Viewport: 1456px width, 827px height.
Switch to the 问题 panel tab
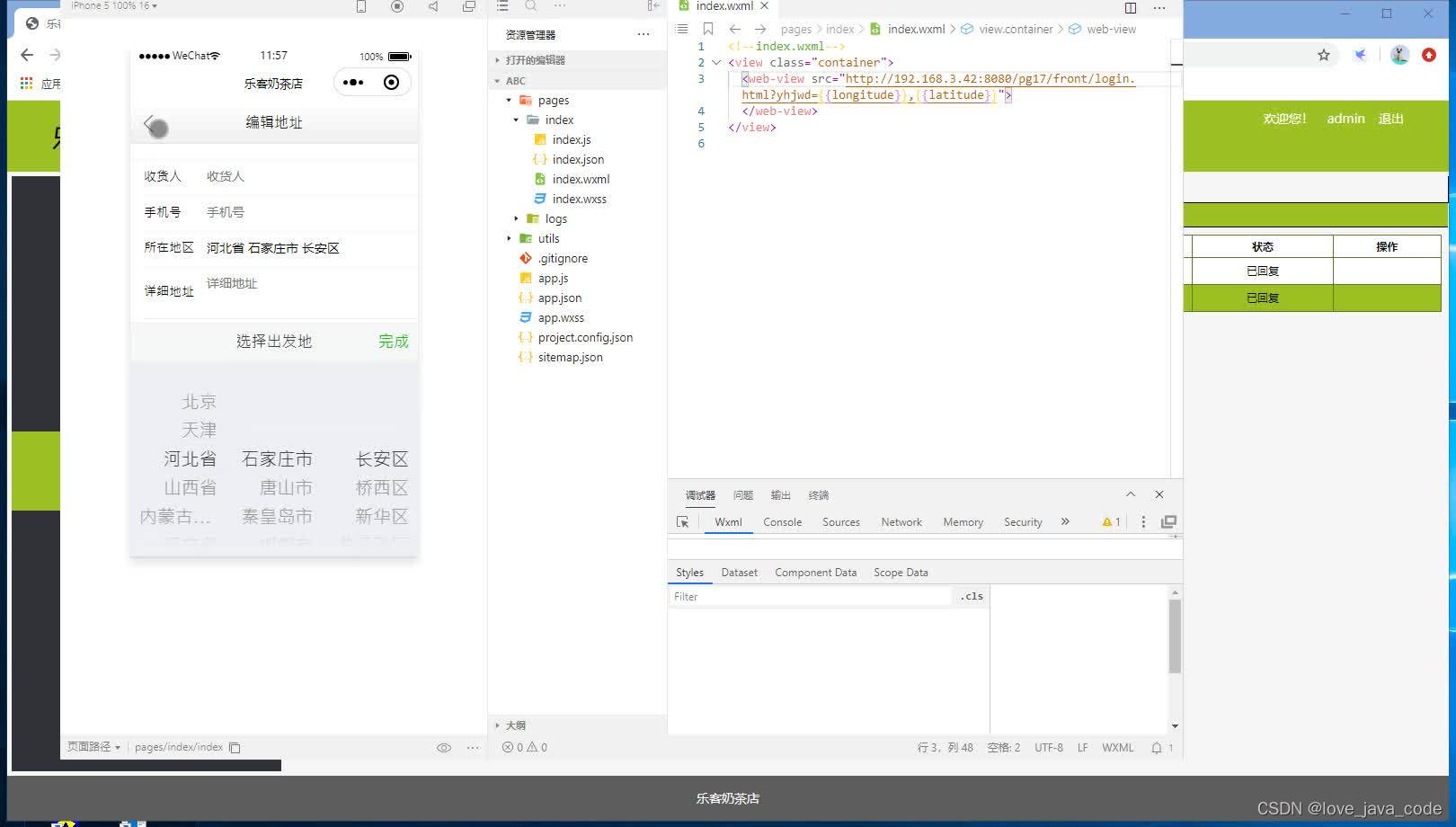(x=742, y=495)
